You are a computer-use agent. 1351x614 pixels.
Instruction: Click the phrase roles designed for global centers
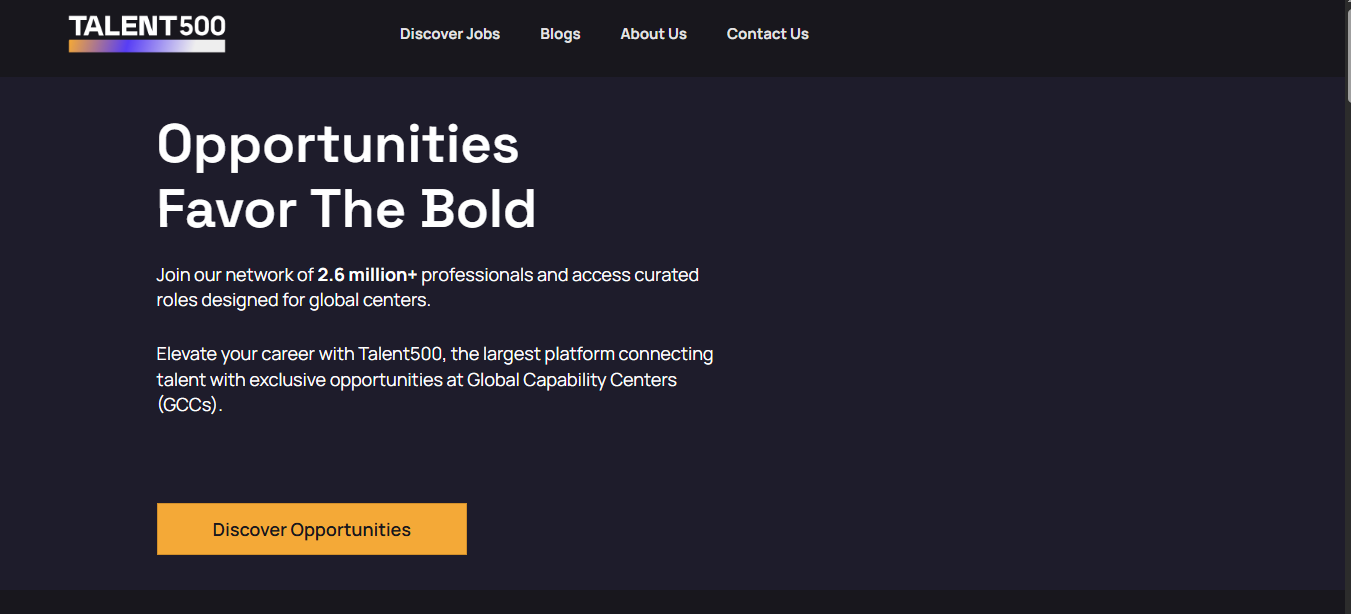[x=294, y=300]
